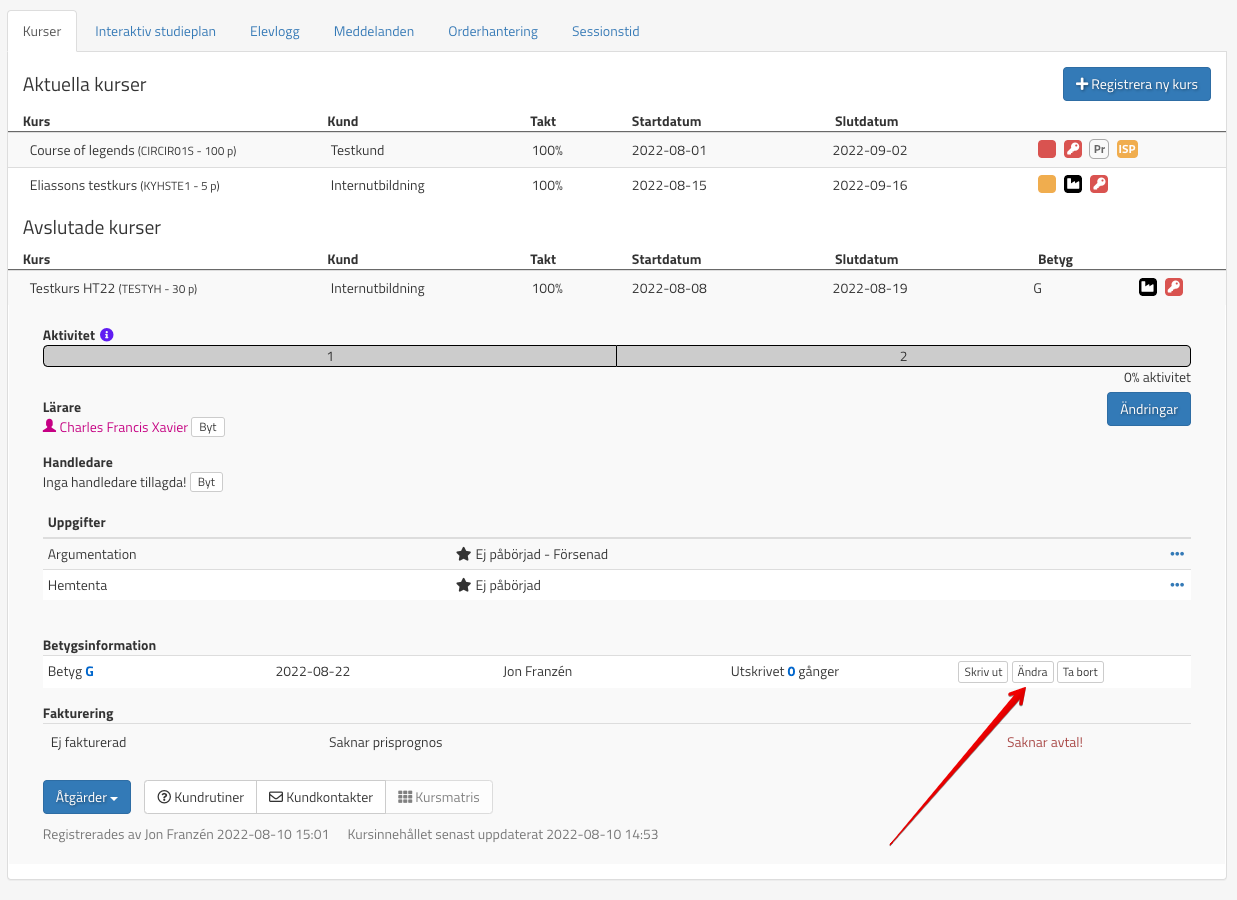Open the options menu for Argumentation
Image resolution: width=1237 pixels, height=900 pixels.
[x=1176, y=554]
